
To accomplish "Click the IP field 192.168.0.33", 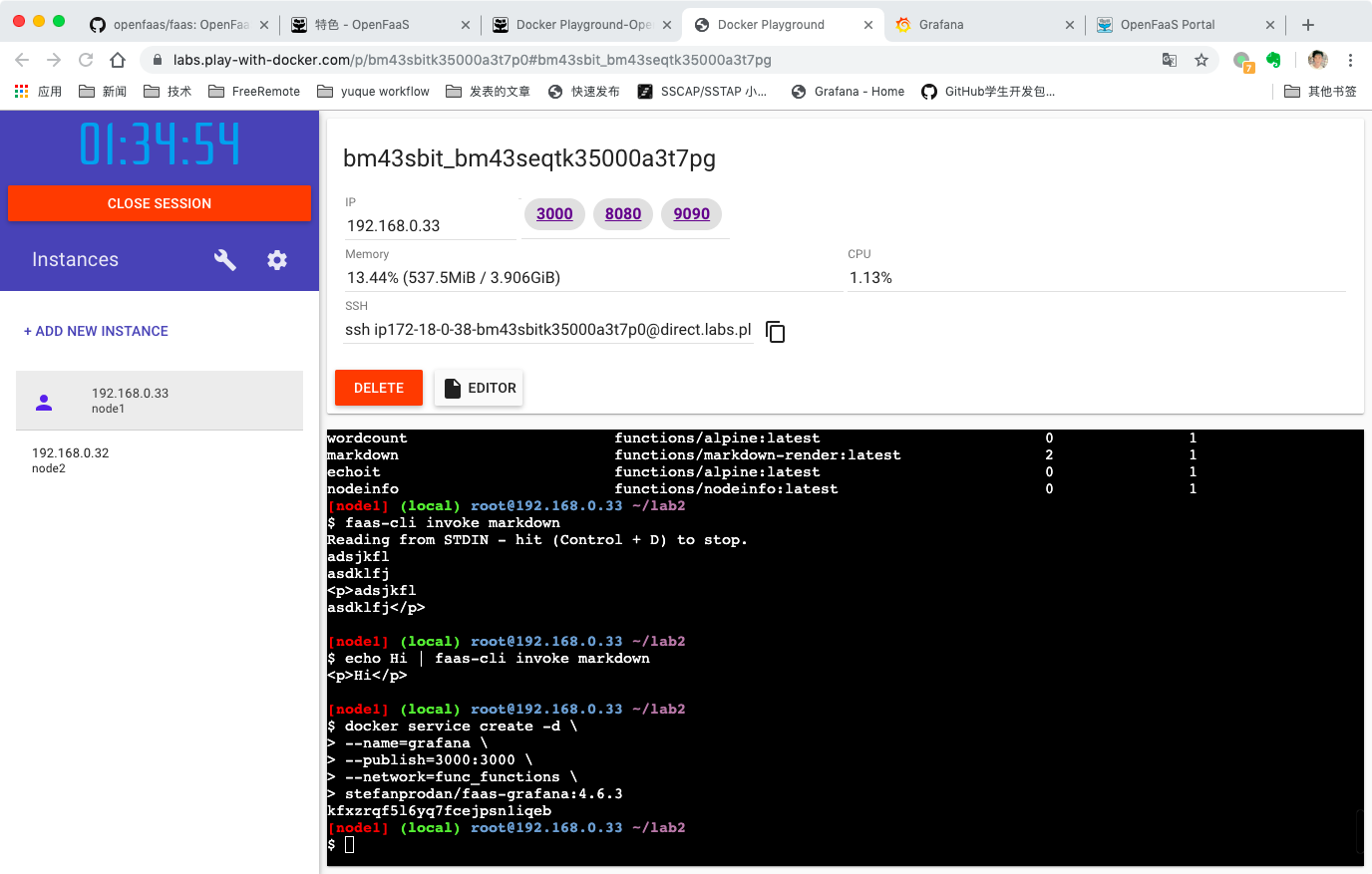I will (x=431, y=226).
